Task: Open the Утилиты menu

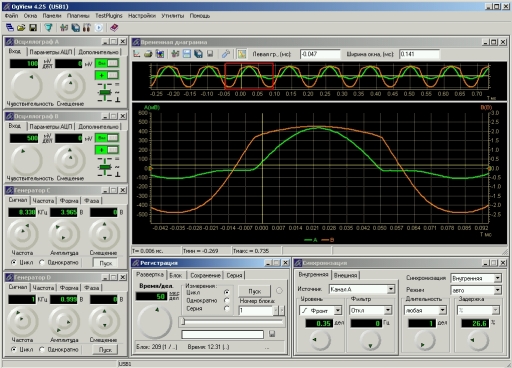Action: click(x=173, y=16)
